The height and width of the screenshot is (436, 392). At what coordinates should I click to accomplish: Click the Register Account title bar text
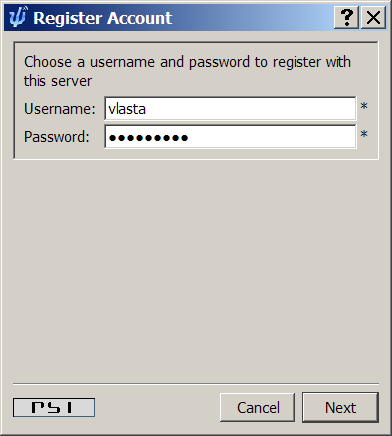[103, 18]
